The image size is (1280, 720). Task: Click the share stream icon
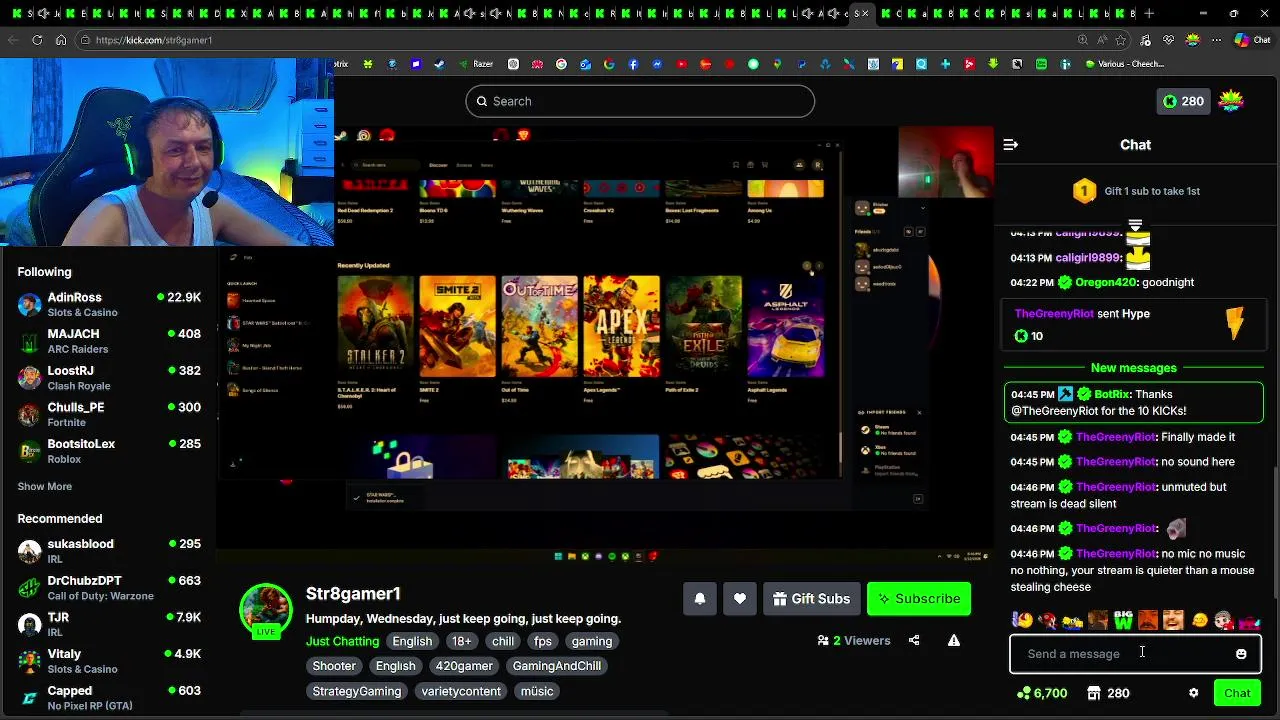914,641
